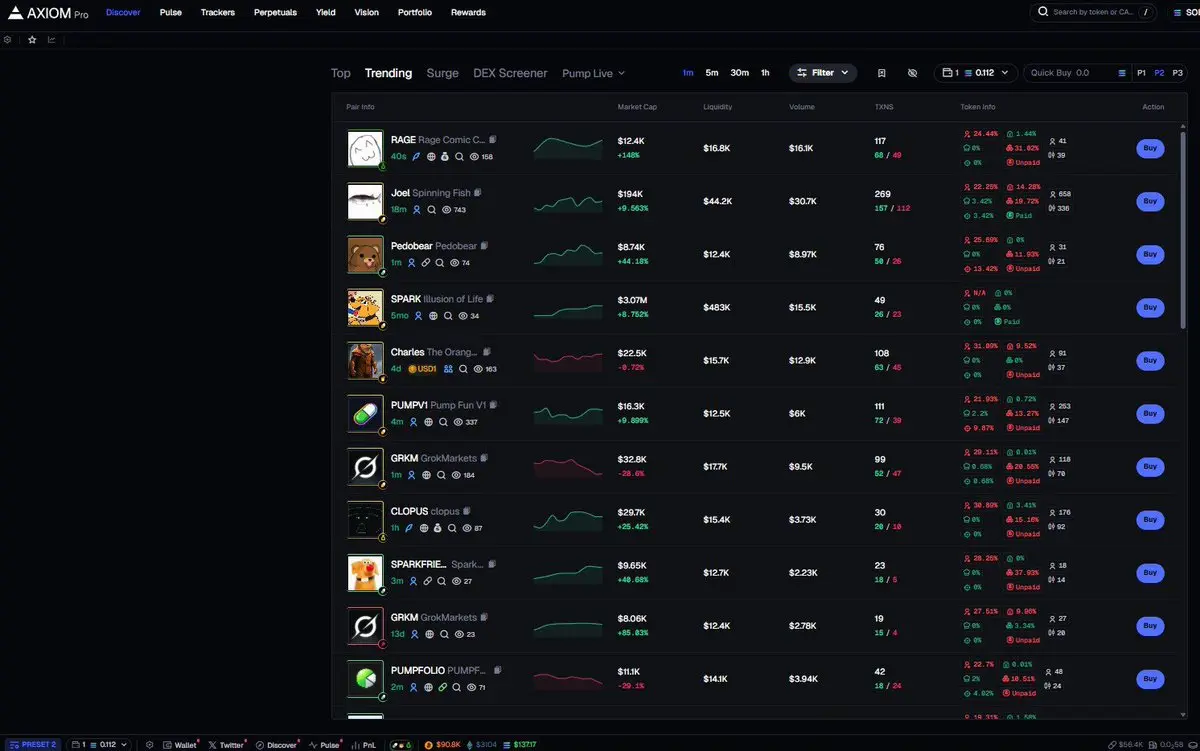Switch to preset P3
This screenshot has height=751, width=1200.
click(x=1177, y=73)
